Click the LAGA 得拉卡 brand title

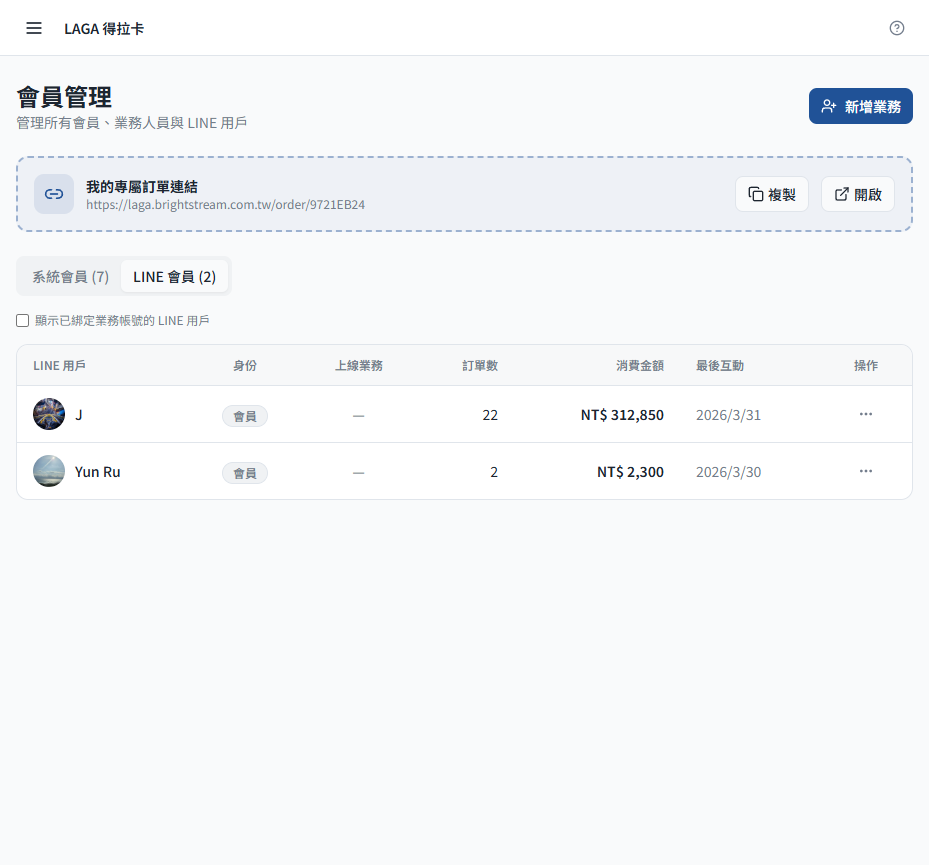pos(104,28)
